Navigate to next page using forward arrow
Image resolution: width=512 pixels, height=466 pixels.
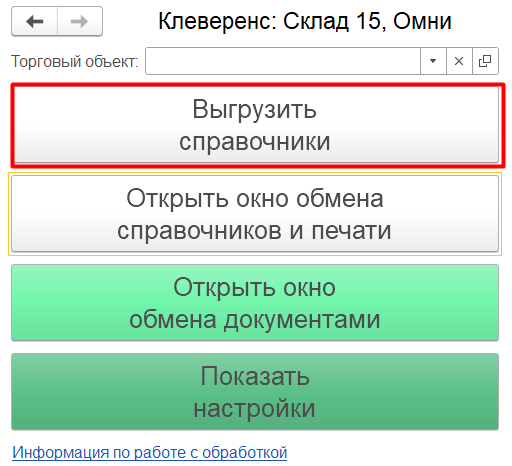[x=80, y=22]
